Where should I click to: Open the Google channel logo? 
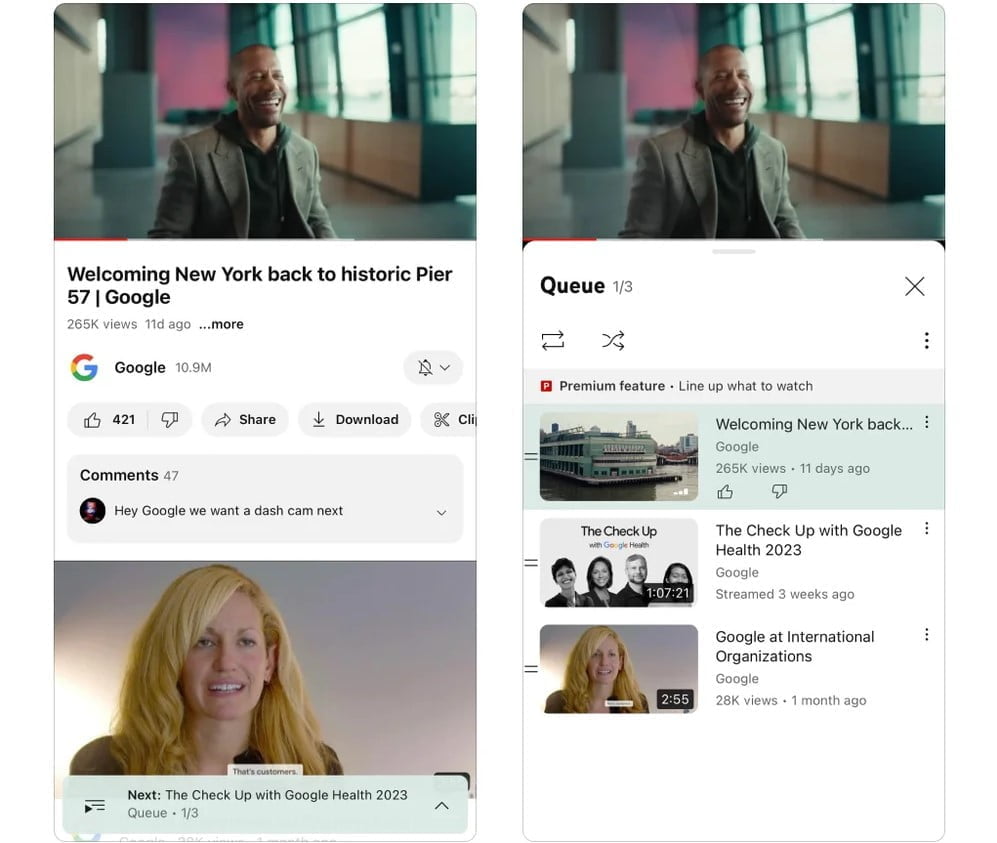coord(85,367)
